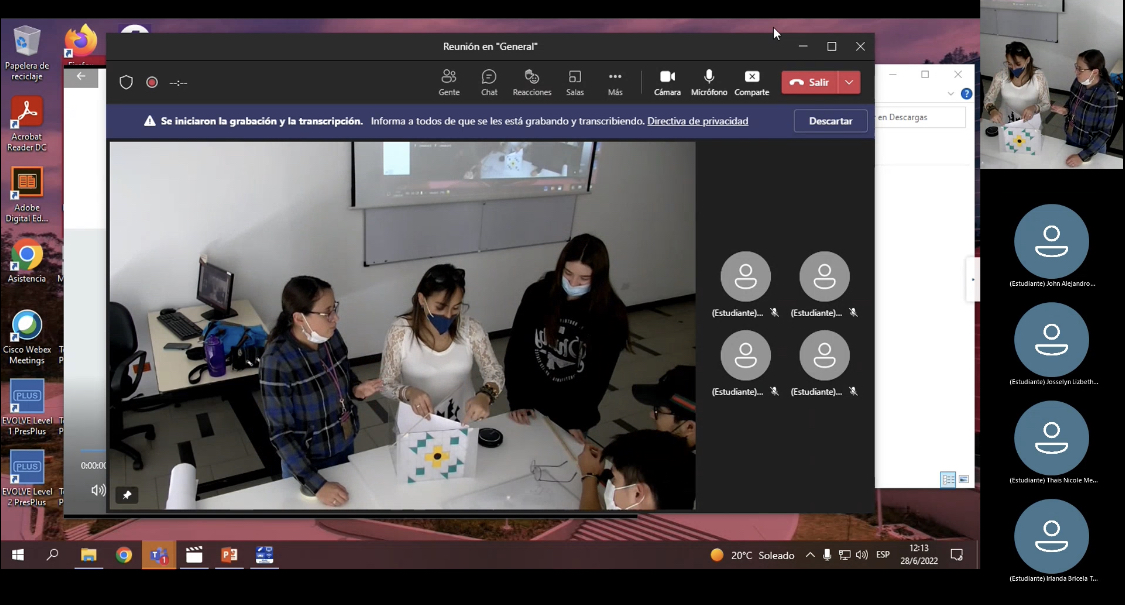
Task: Open the meeting Chat panel
Action: (489, 82)
